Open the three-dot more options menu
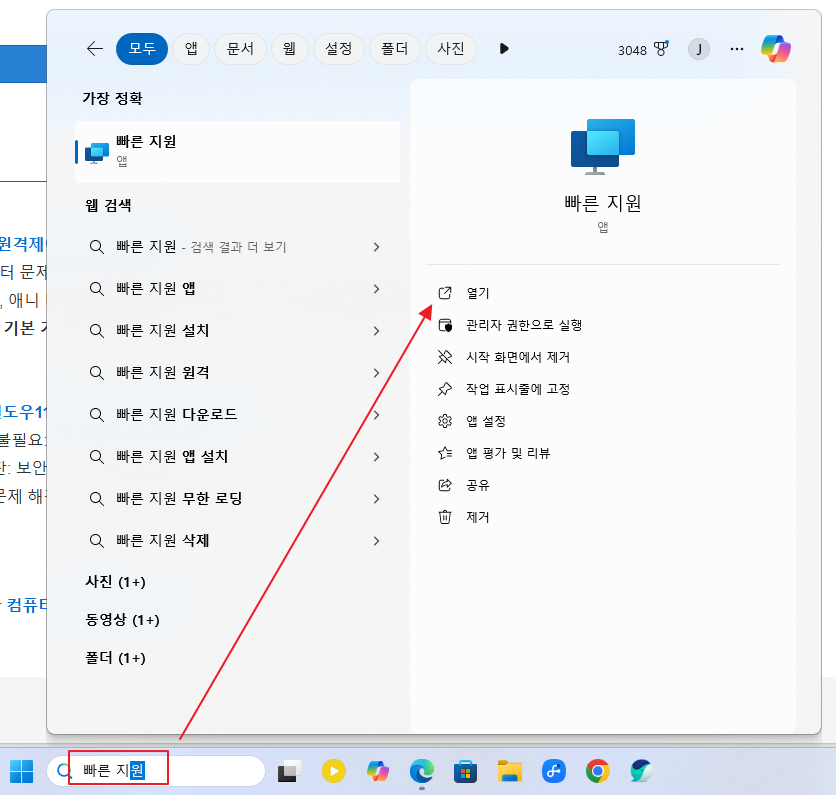The image size is (836, 795). pos(737,49)
